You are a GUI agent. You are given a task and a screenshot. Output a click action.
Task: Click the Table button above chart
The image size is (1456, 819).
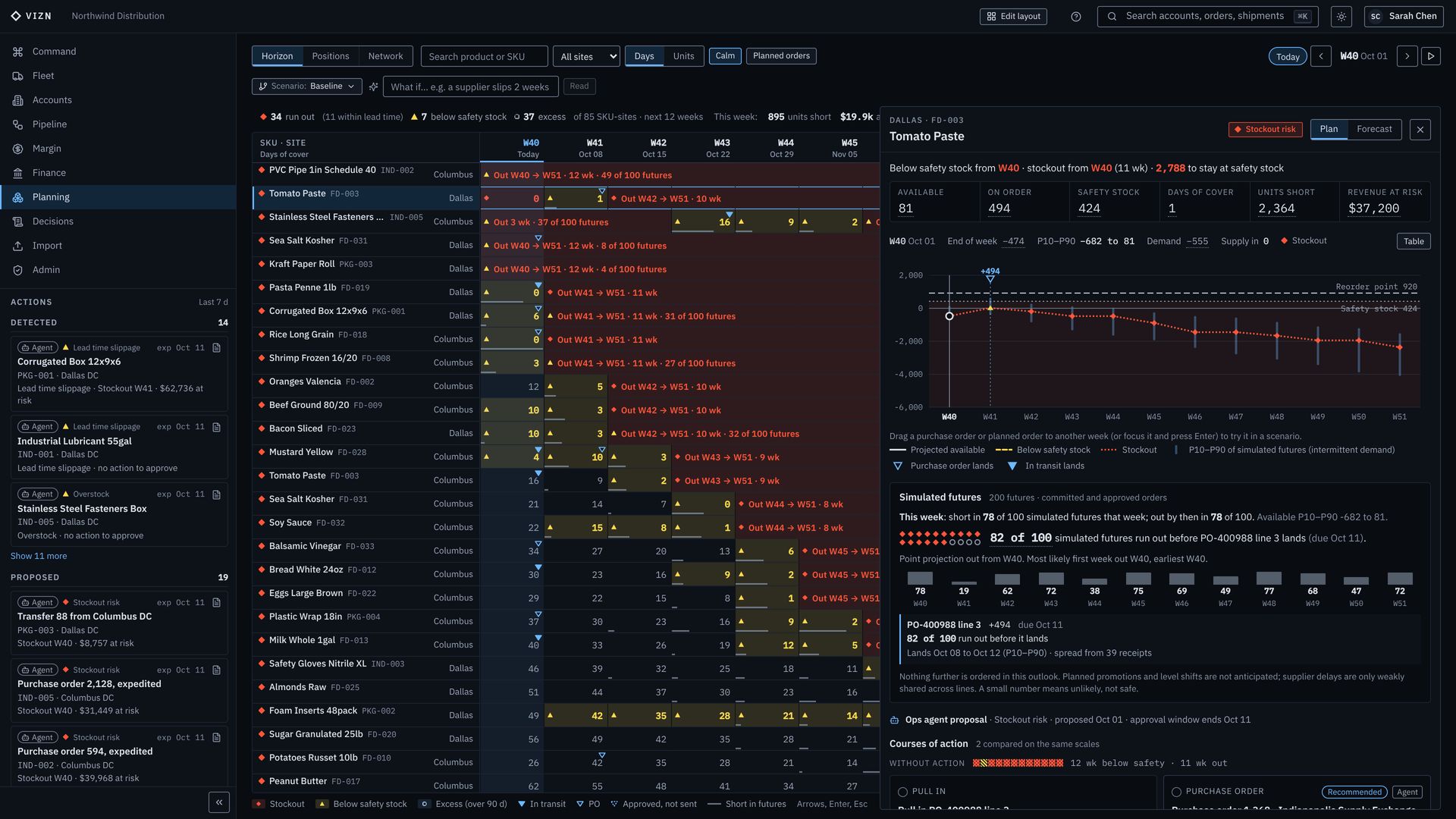tap(1414, 241)
